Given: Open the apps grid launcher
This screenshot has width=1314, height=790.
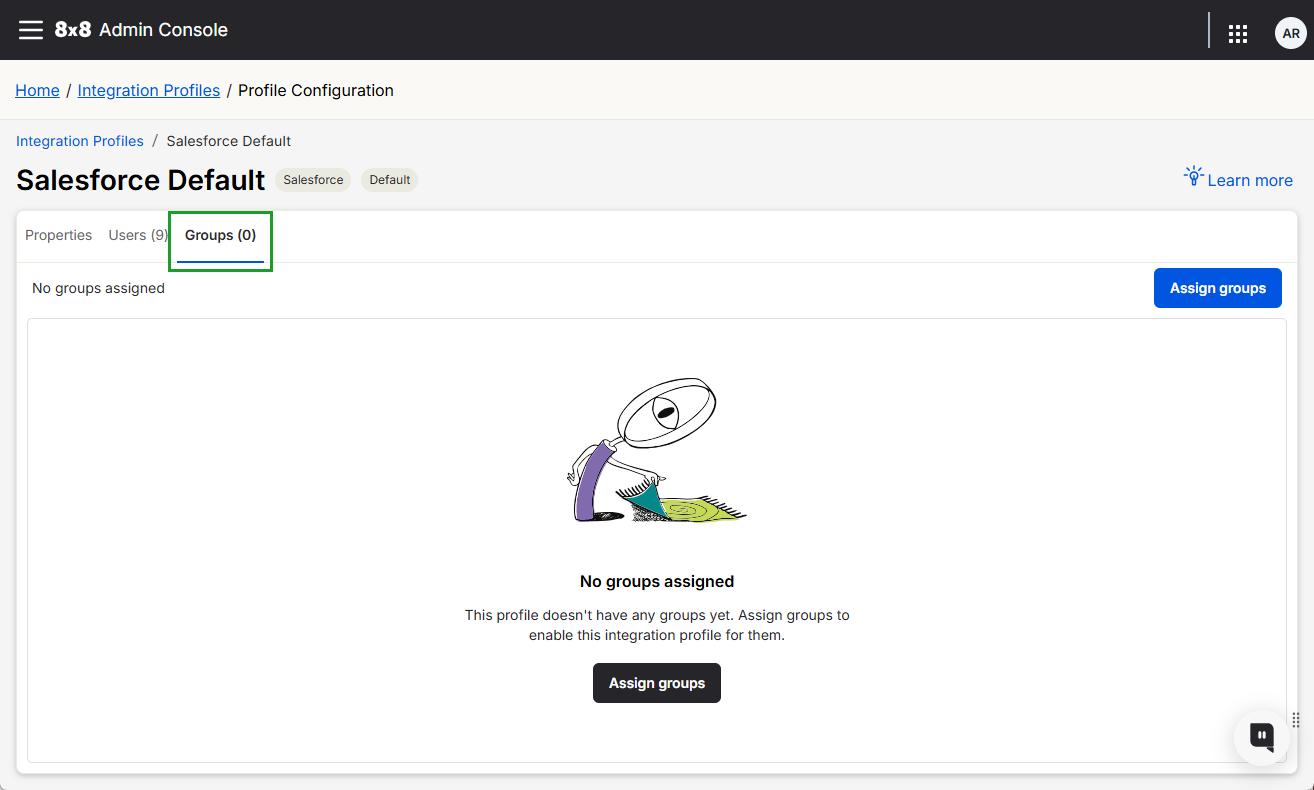Looking at the screenshot, I should click(1238, 34).
